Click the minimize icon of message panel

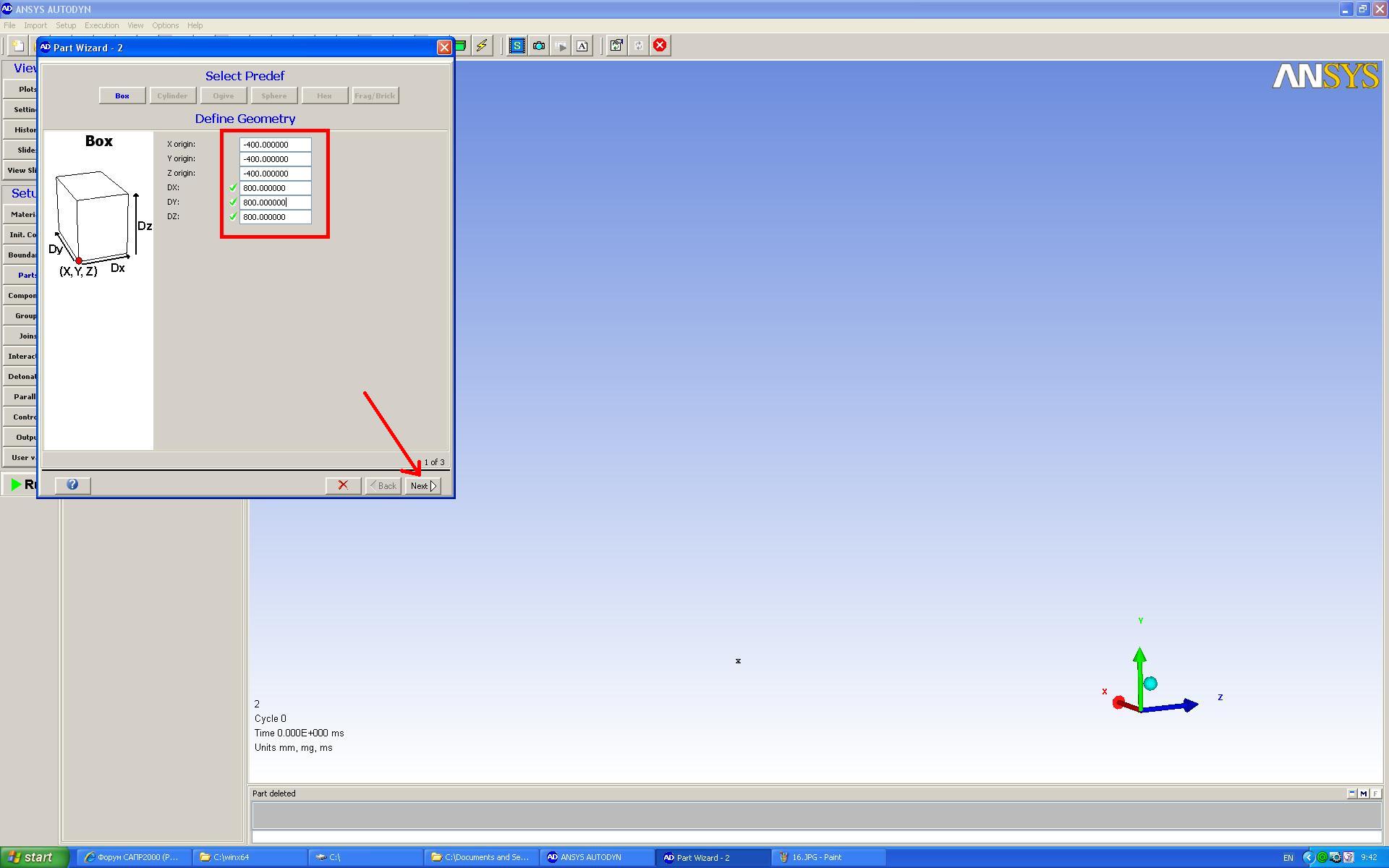pos(1352,793)
